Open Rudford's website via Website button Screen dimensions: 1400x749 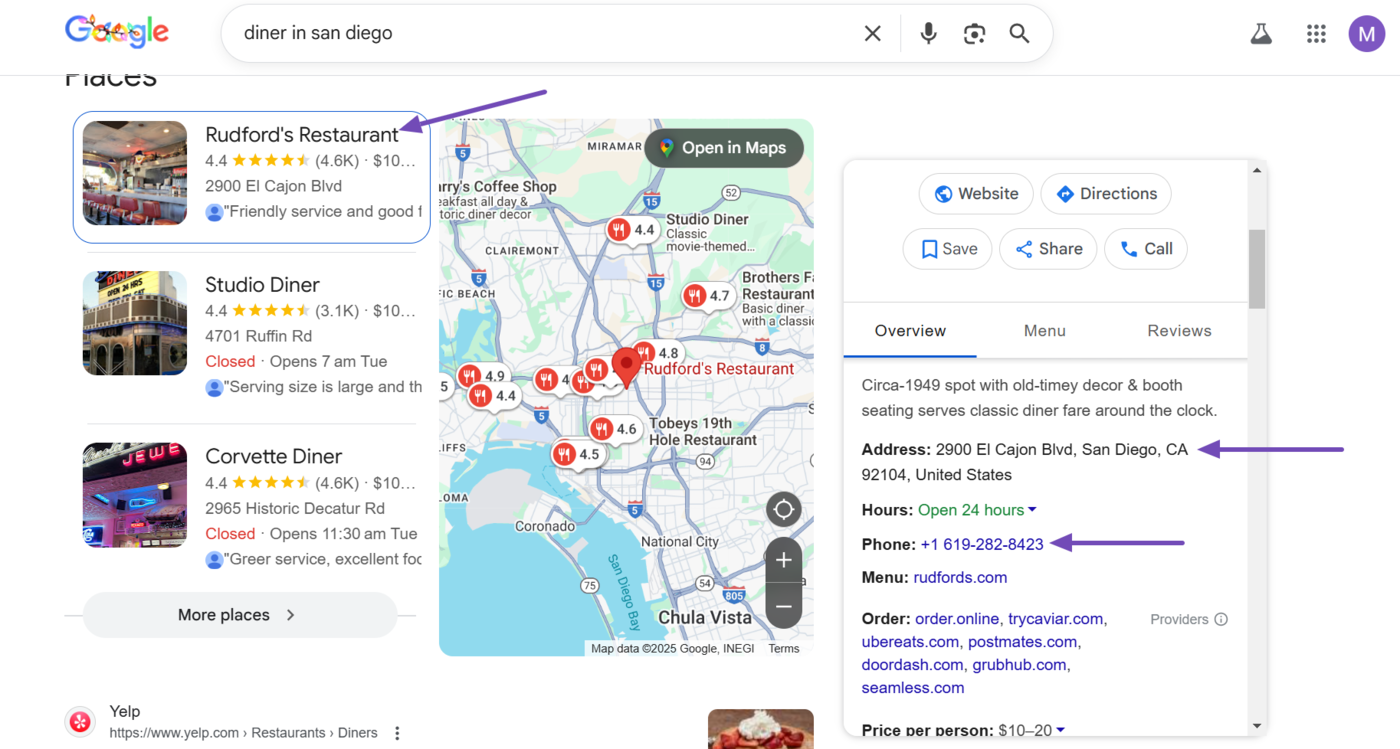tap(976, 193)
